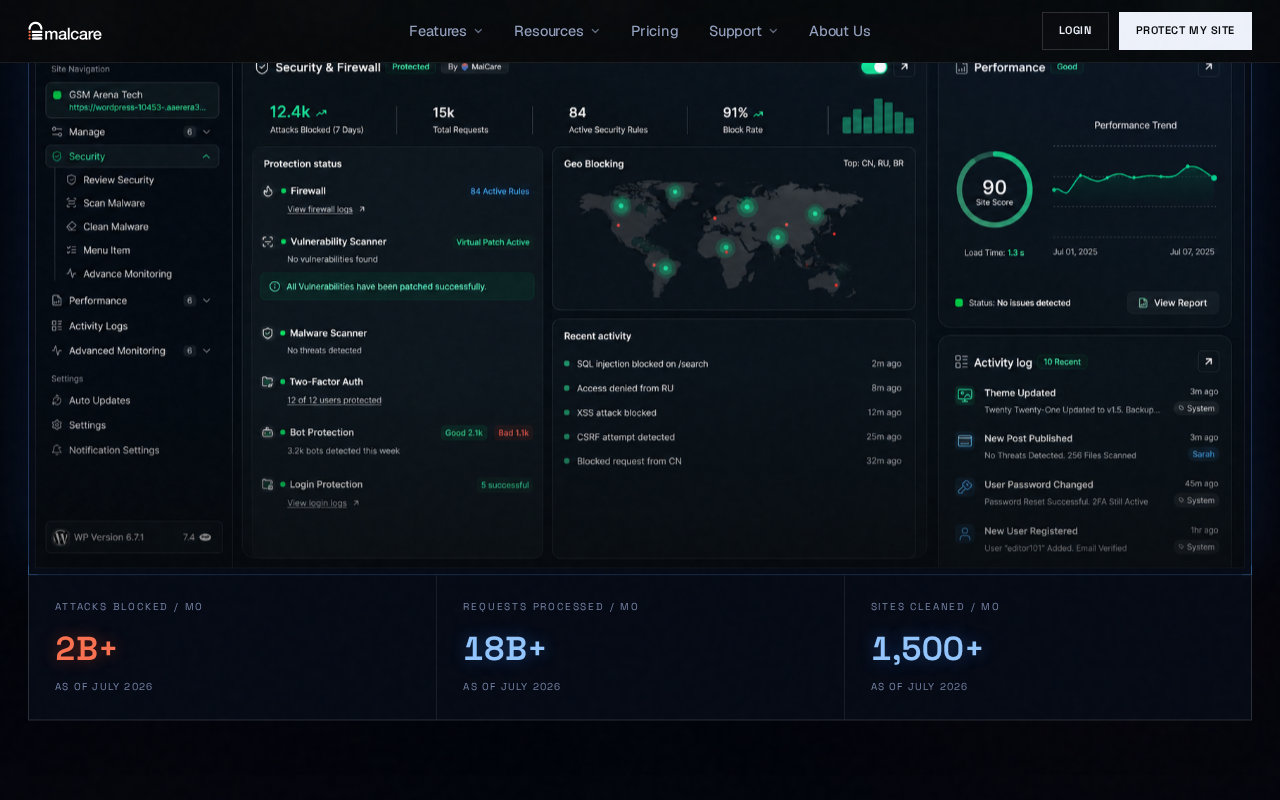Expand the Support dropdown chevron
Screen dimensions: 1280x800
pos(773,31)
